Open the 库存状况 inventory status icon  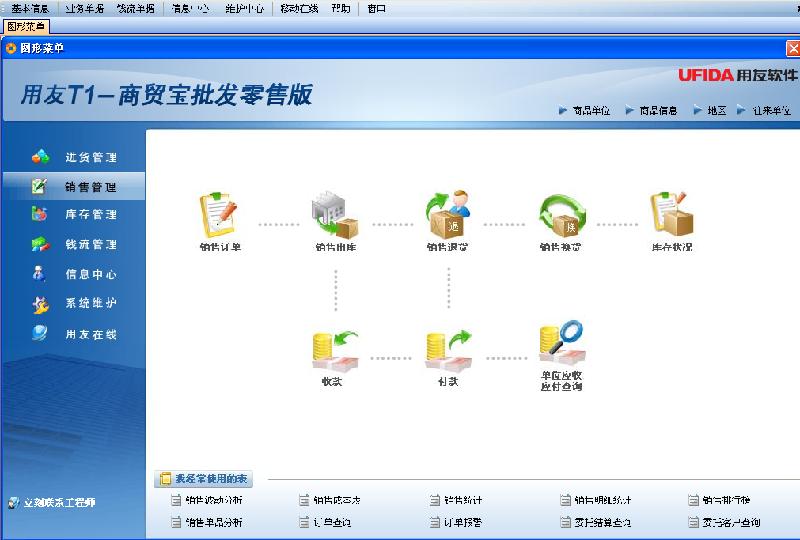(672, 215)
